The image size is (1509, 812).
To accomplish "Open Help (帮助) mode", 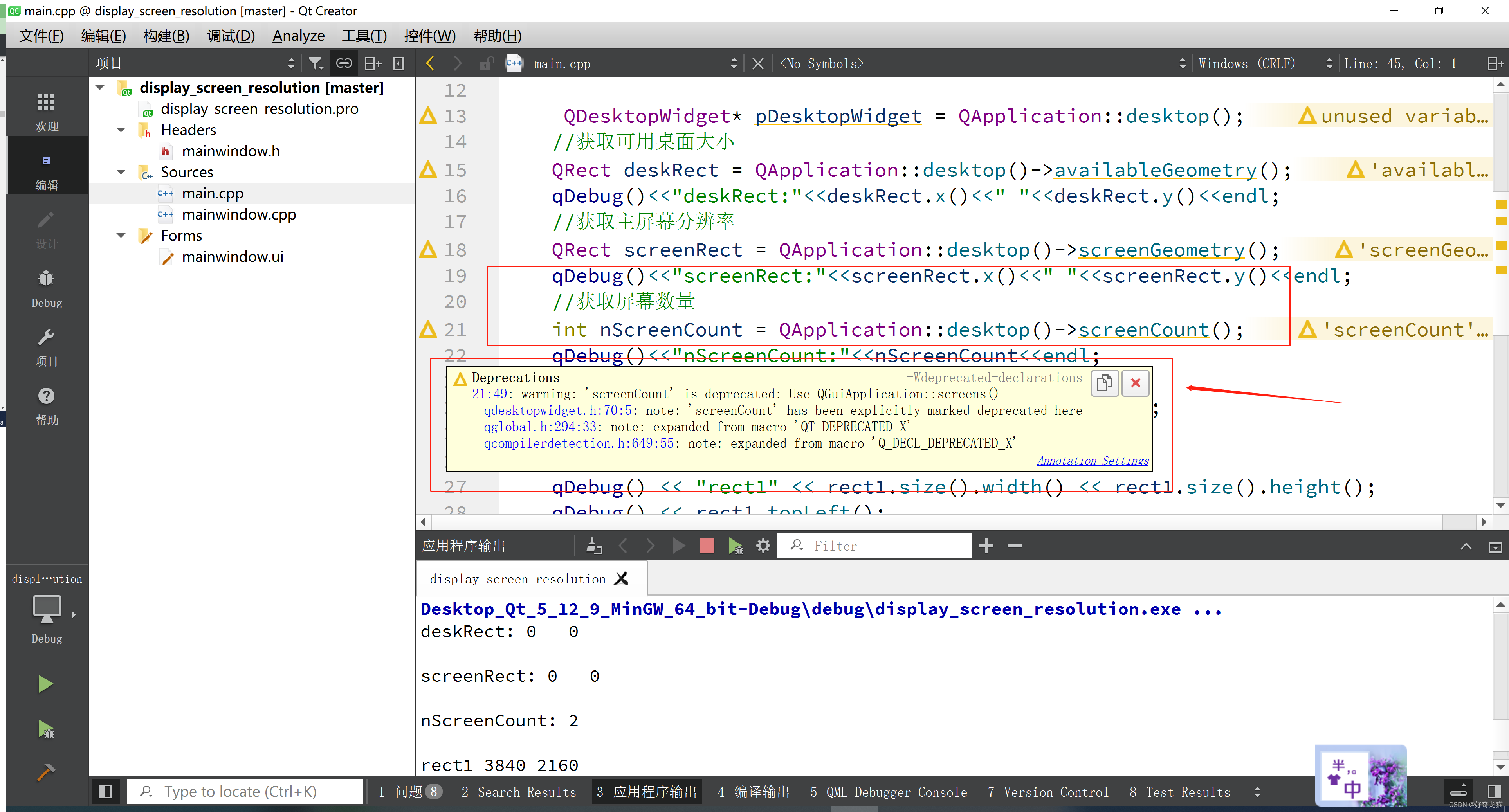I will (46, 405).
